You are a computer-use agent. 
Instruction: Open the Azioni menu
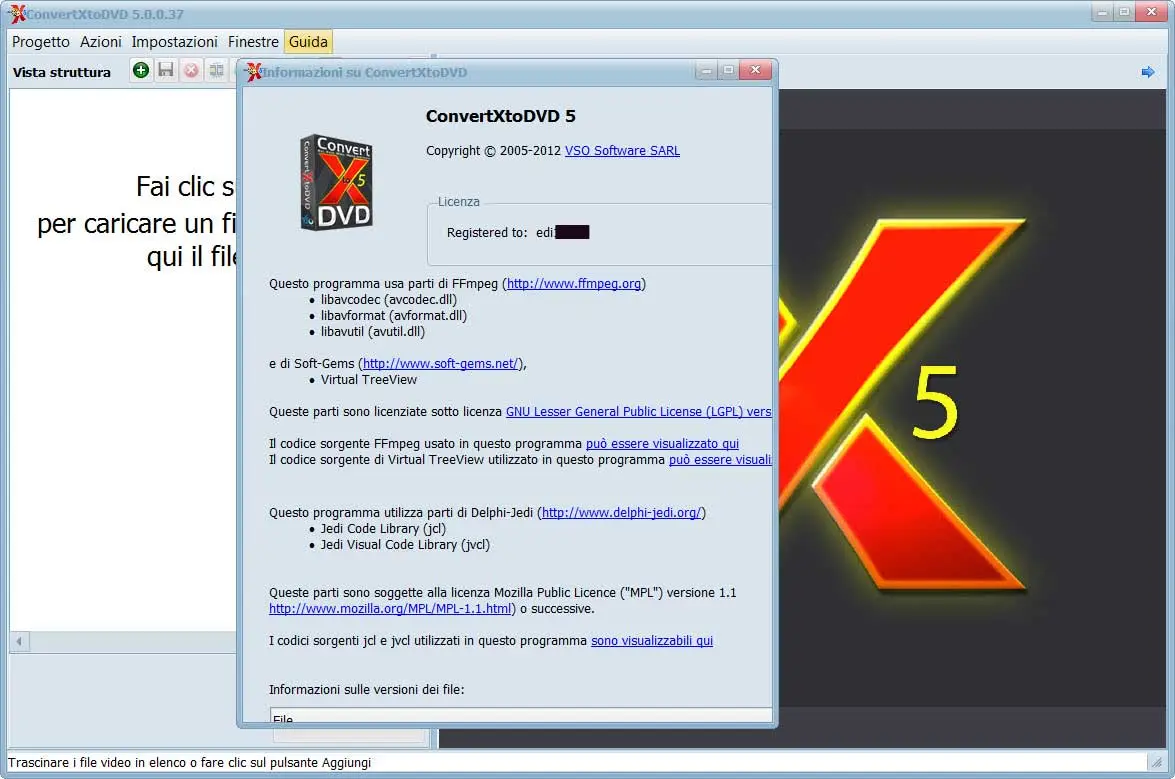tap(100, 43)
